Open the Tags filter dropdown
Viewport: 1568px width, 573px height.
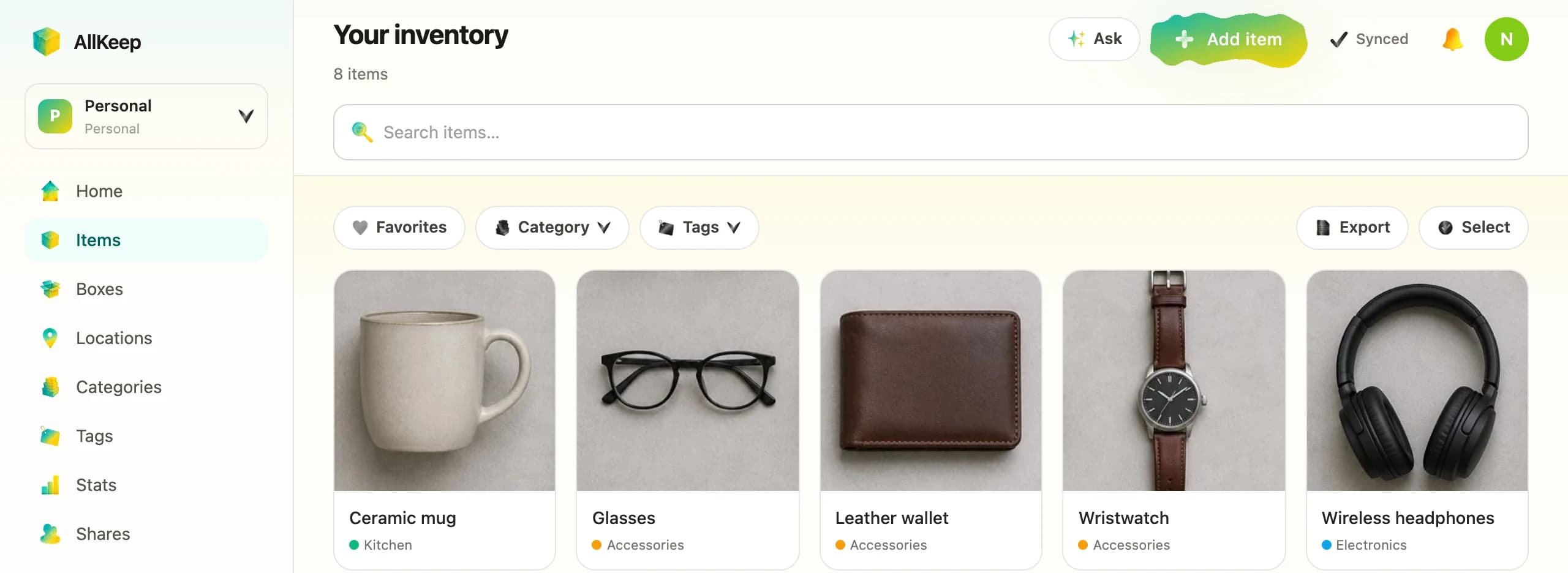[x=699, y=227]
